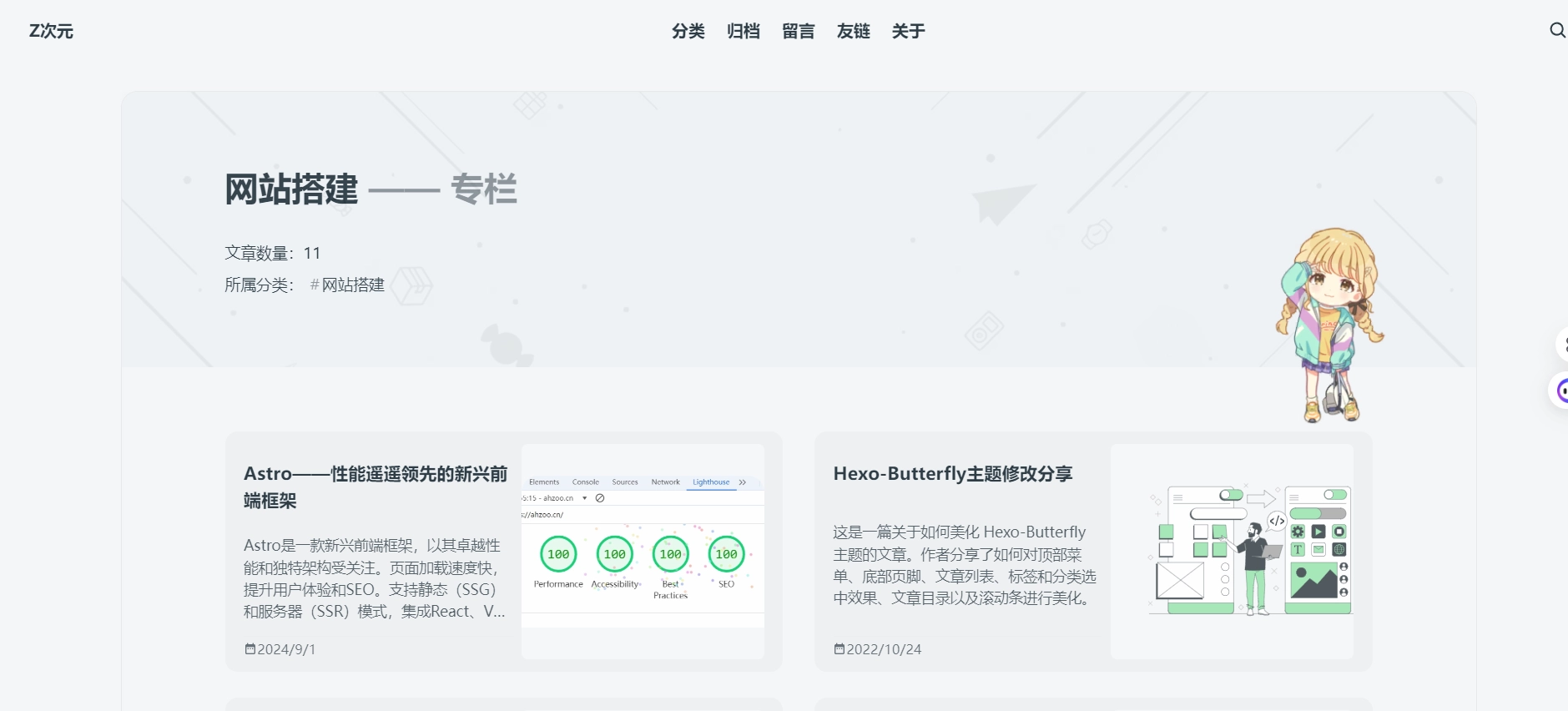This screenshot has height=711, width=1568.
Task: Open the 关于 navigation link
Action: click(908, 32)
